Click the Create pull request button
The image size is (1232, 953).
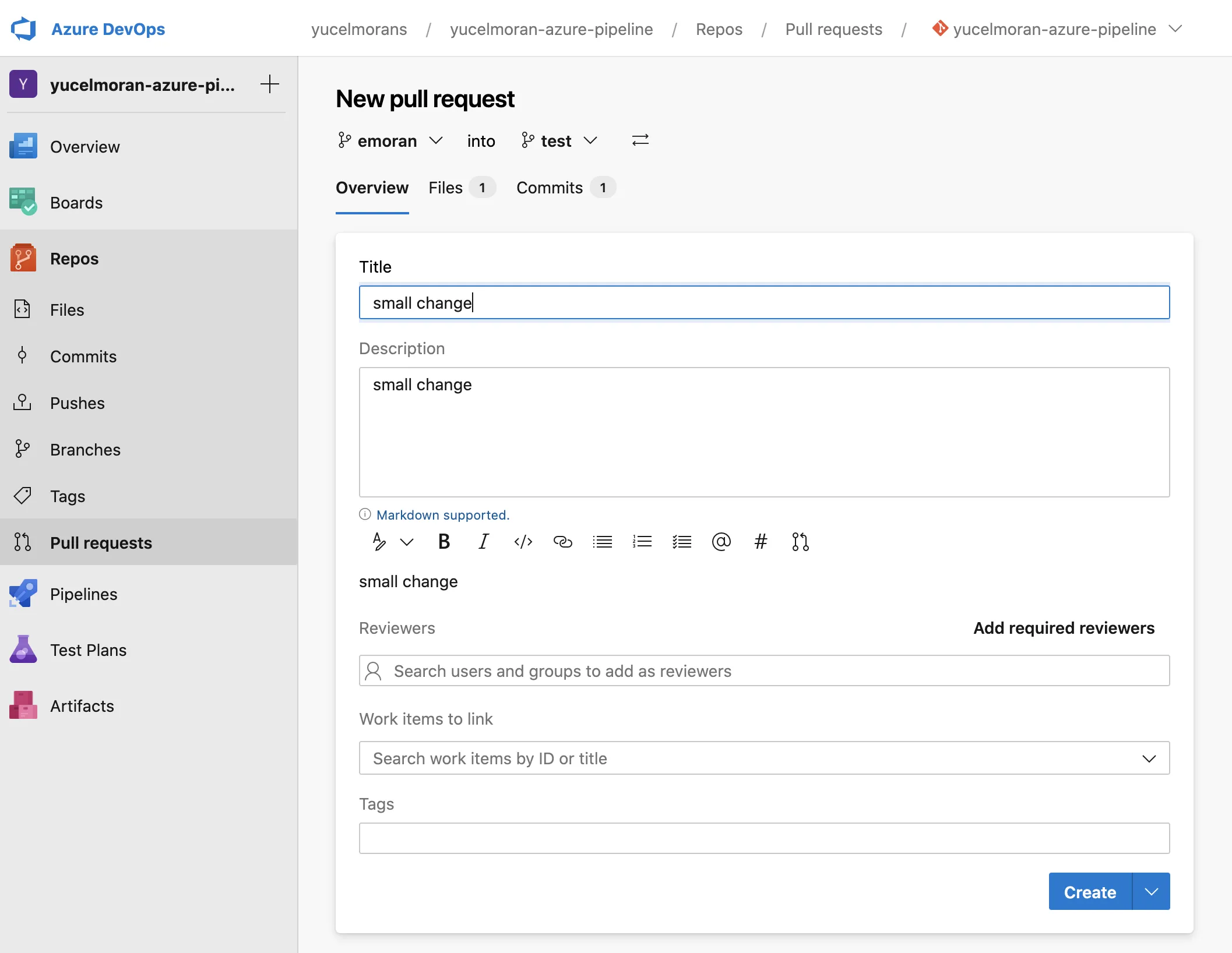tap(1090, 891)
